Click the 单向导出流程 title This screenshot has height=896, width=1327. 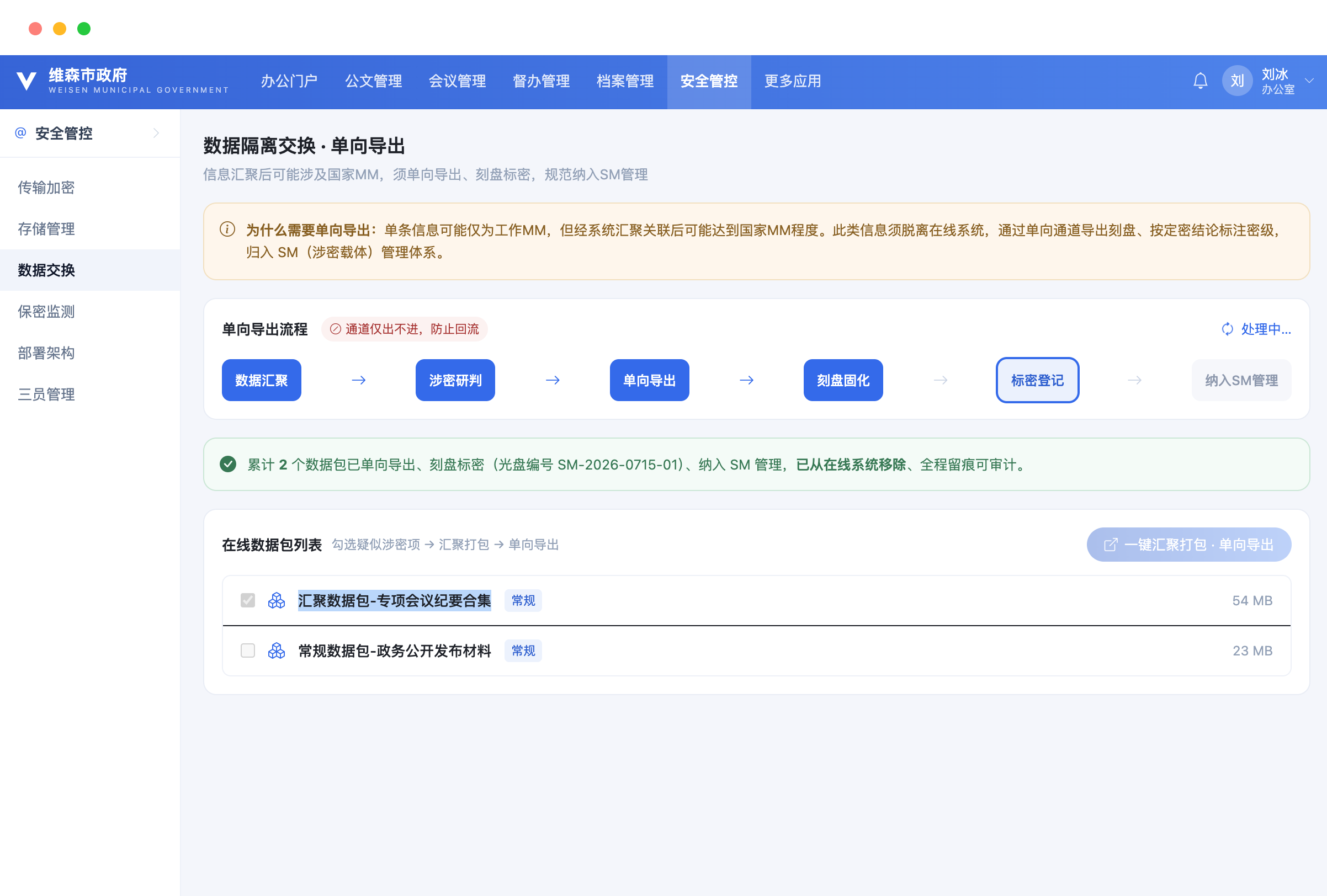tap(265, 329)
